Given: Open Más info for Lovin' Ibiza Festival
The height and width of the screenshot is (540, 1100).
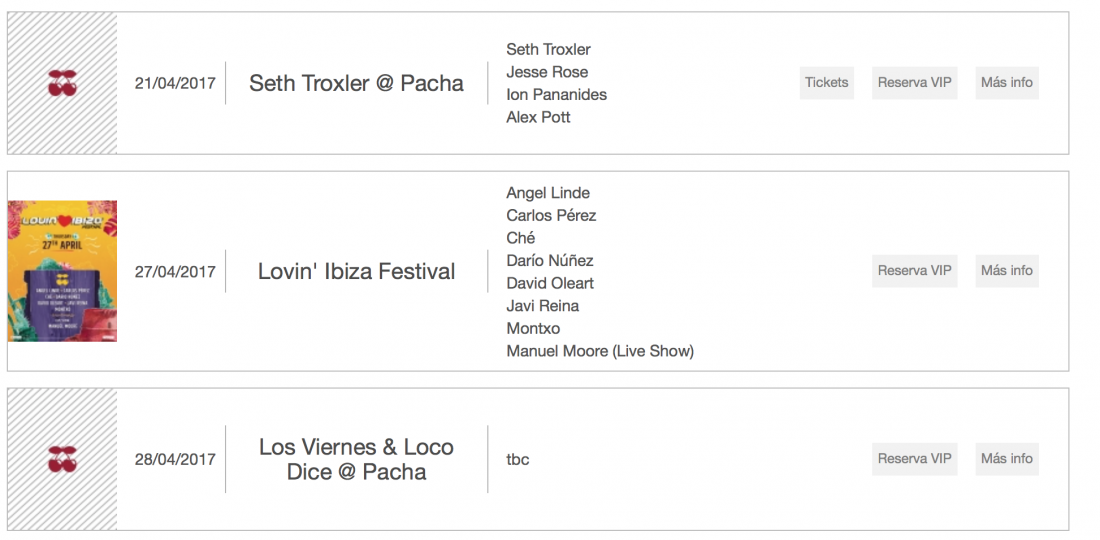Looking at the screenshot, I should coord(1006,271).
